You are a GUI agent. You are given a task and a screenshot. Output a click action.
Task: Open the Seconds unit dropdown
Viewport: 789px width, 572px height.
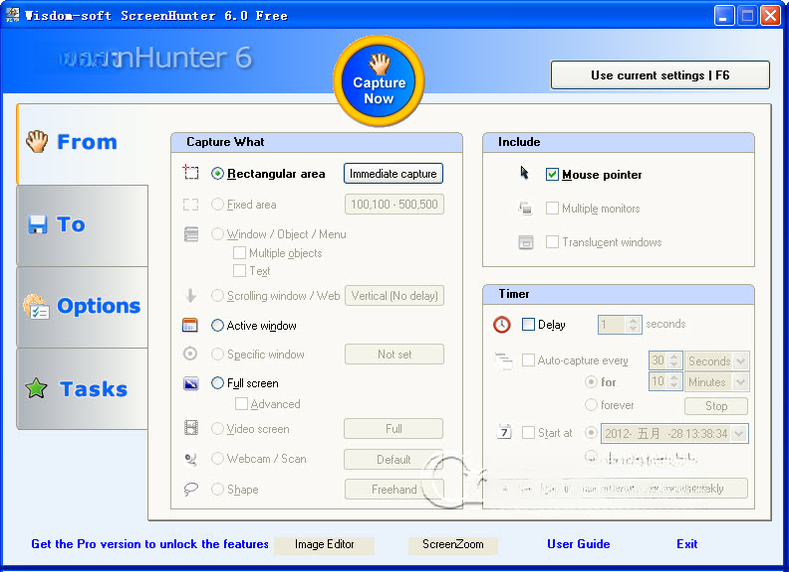740,361
